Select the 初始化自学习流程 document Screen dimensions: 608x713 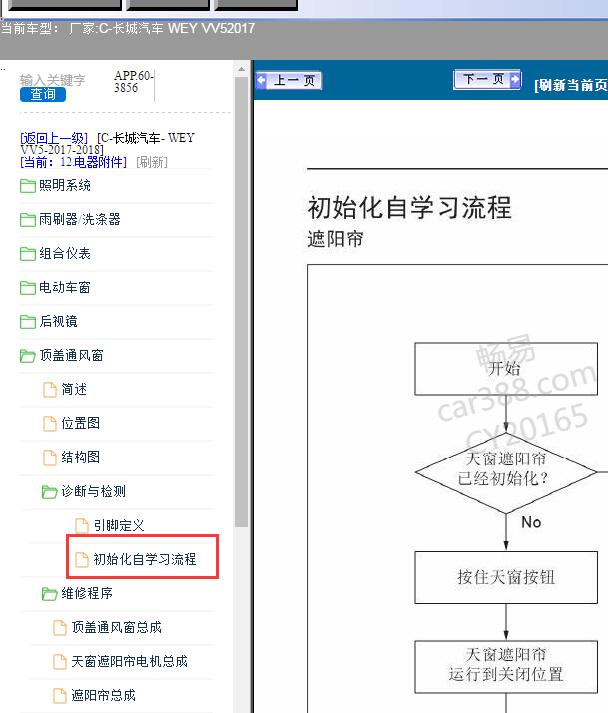pyautogui.click(x=145, y=559)
